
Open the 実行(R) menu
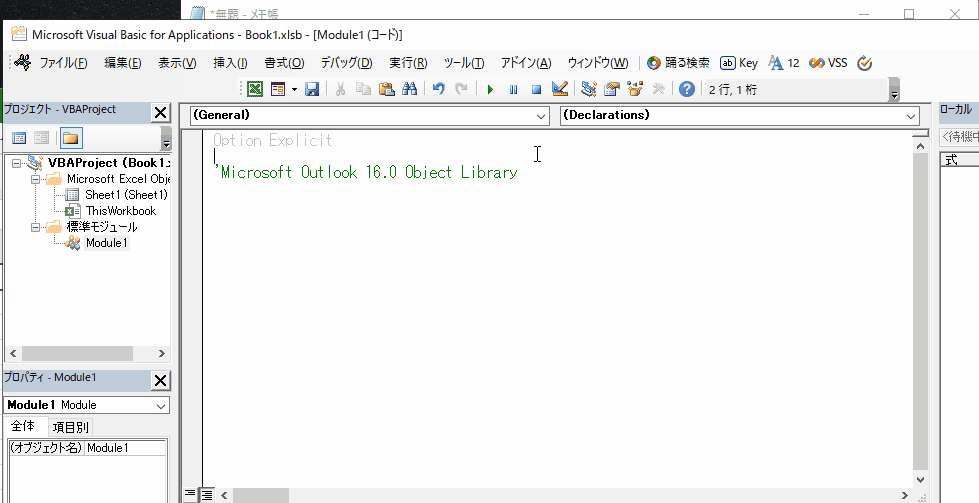(408, 62)
